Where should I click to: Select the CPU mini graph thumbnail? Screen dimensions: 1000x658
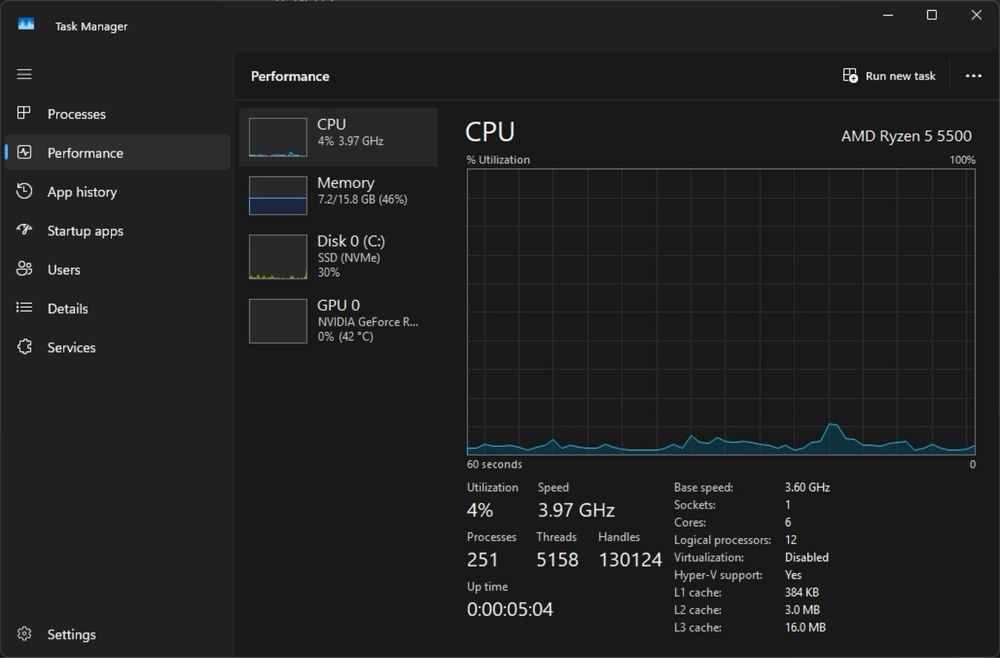pyautogui.click(x=278, y=137)
